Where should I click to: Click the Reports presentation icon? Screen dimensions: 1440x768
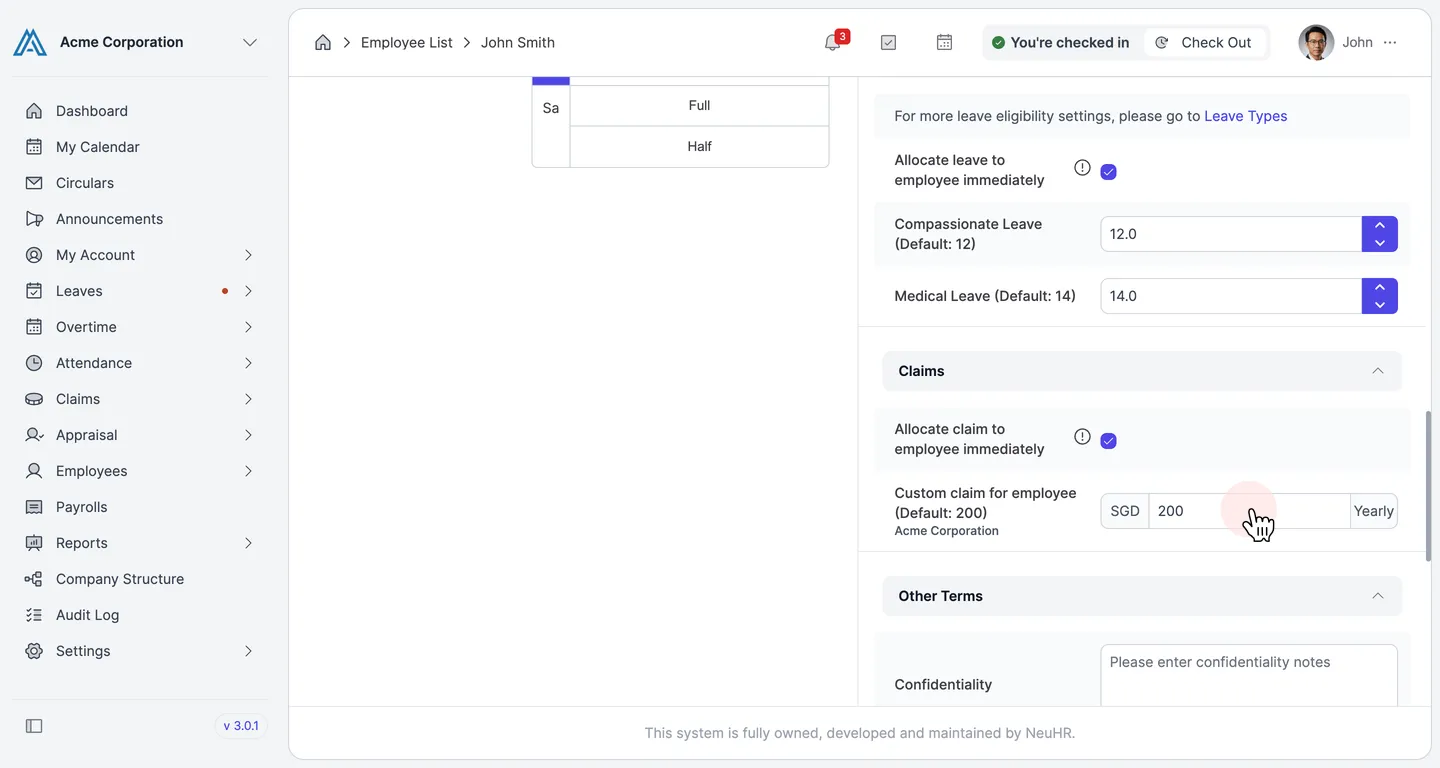tap(34, 543)
